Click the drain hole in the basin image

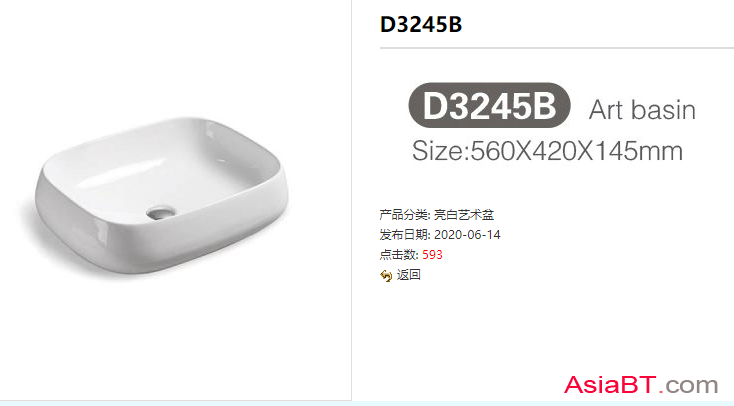161,213
